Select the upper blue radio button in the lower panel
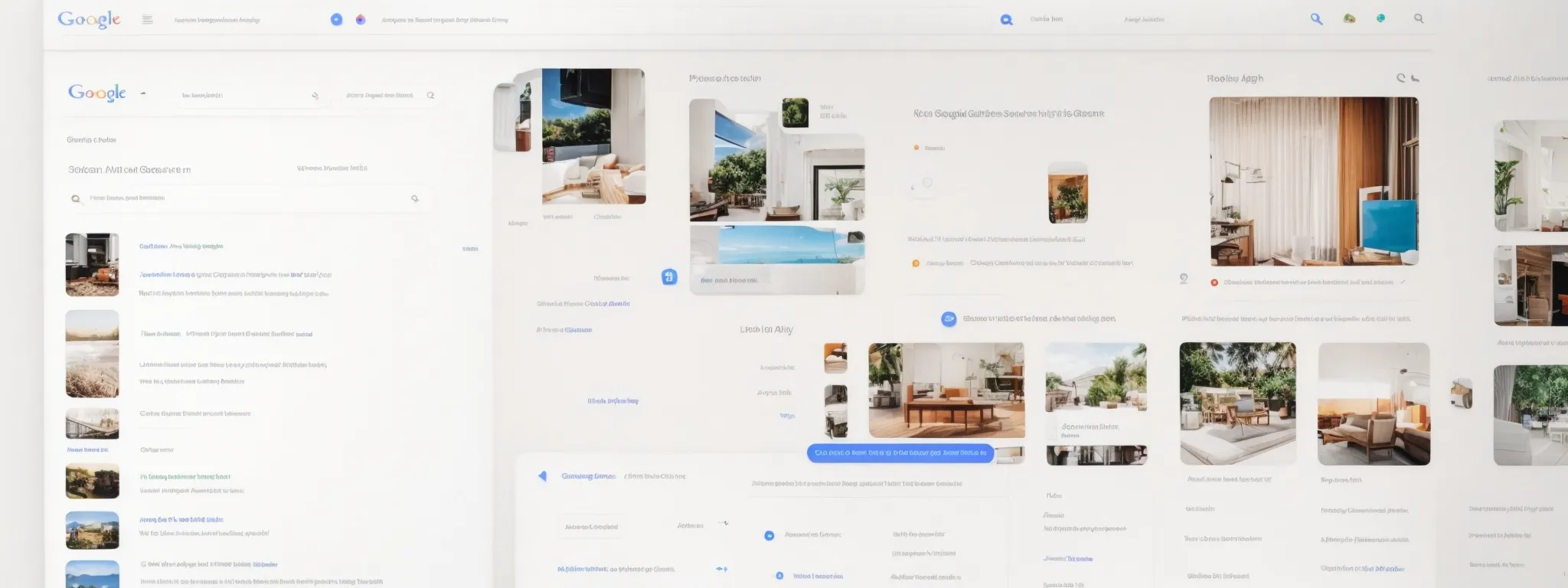Screen dimensions: 1568x588 coord(769,535)
